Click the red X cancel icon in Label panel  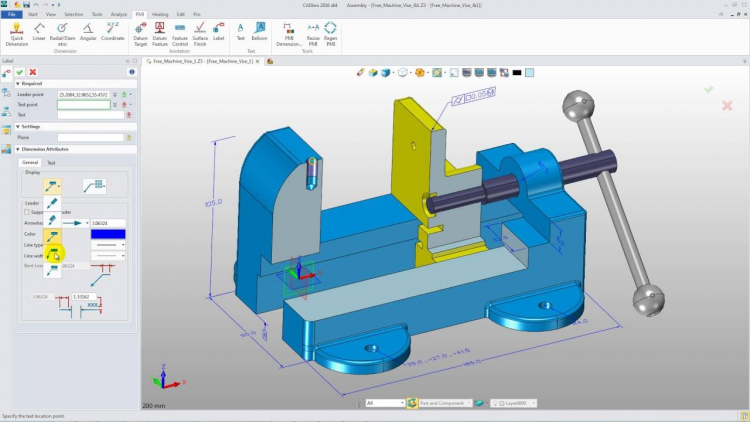pyautogui.click(x=33, y=72)
